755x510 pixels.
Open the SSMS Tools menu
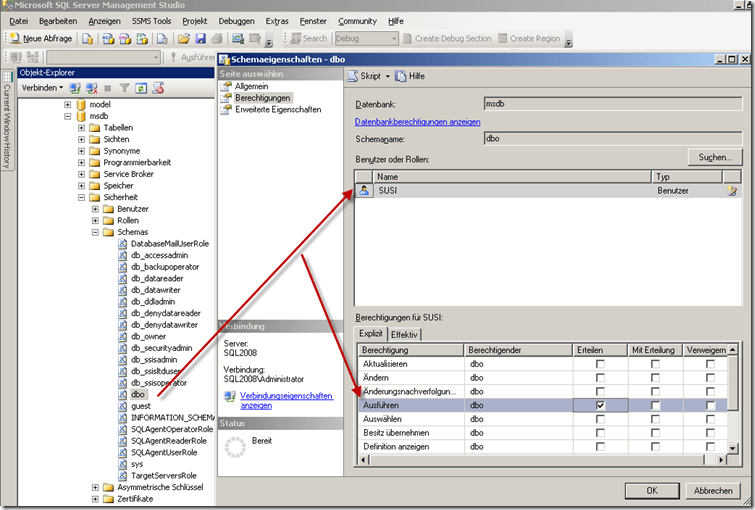(x=151, y=21)
